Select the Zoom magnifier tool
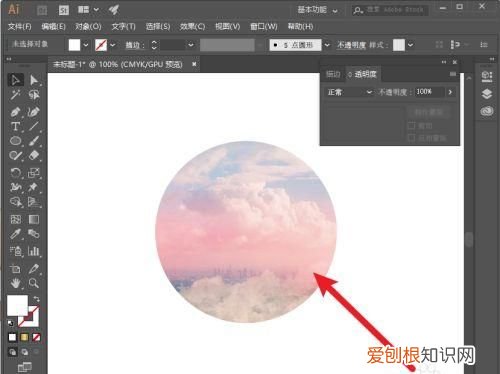Image resolution: width=500 pixels, height=374 pixels. (34, 283)
